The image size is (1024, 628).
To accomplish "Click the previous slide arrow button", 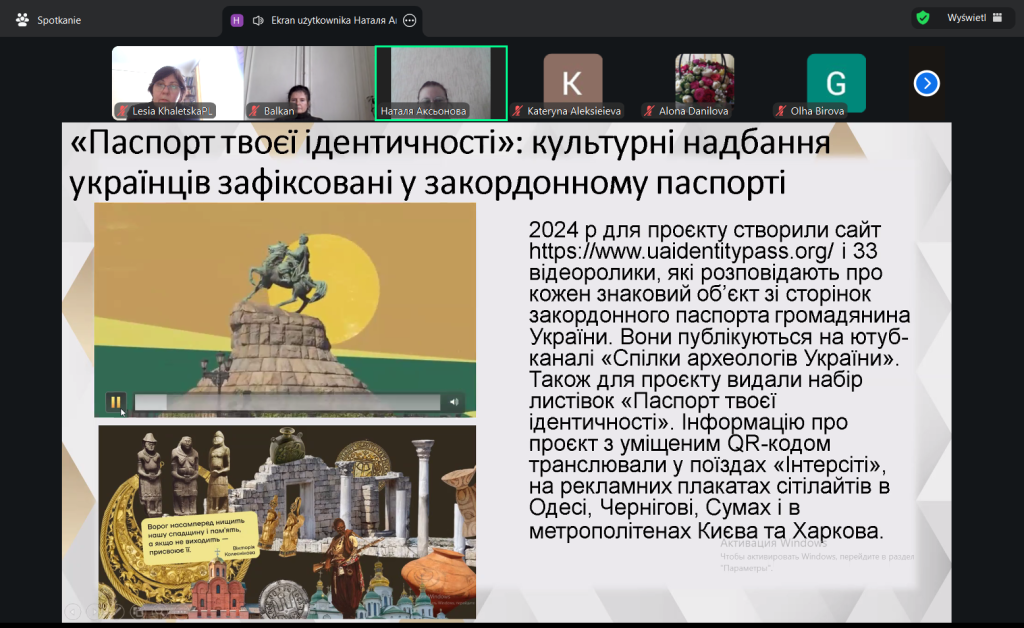I will [72, 609].
